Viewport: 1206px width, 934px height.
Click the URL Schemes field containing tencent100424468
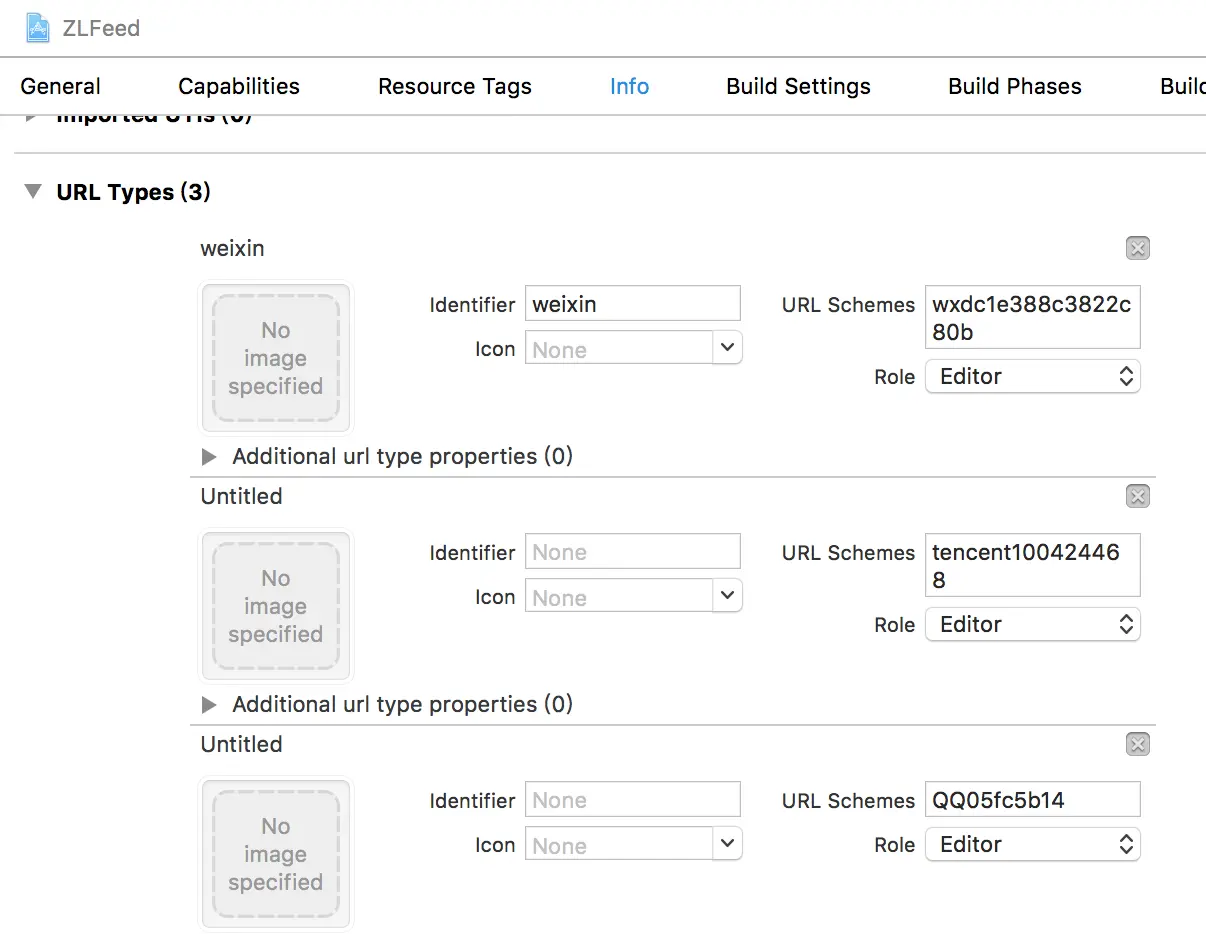point(1032,565)
